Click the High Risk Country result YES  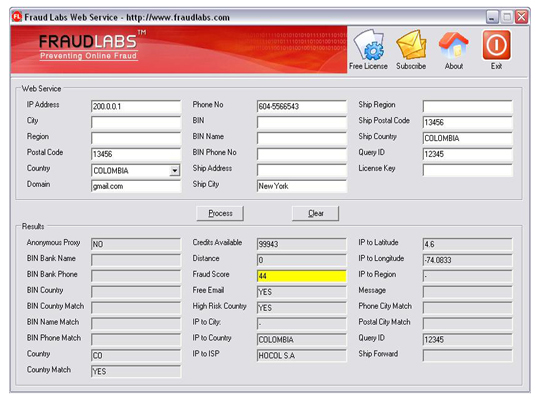(302, 308)
